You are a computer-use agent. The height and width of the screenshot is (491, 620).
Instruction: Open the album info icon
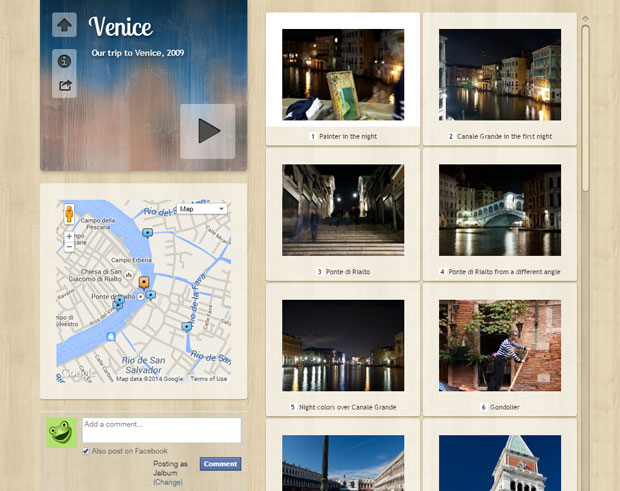[64, 61]
